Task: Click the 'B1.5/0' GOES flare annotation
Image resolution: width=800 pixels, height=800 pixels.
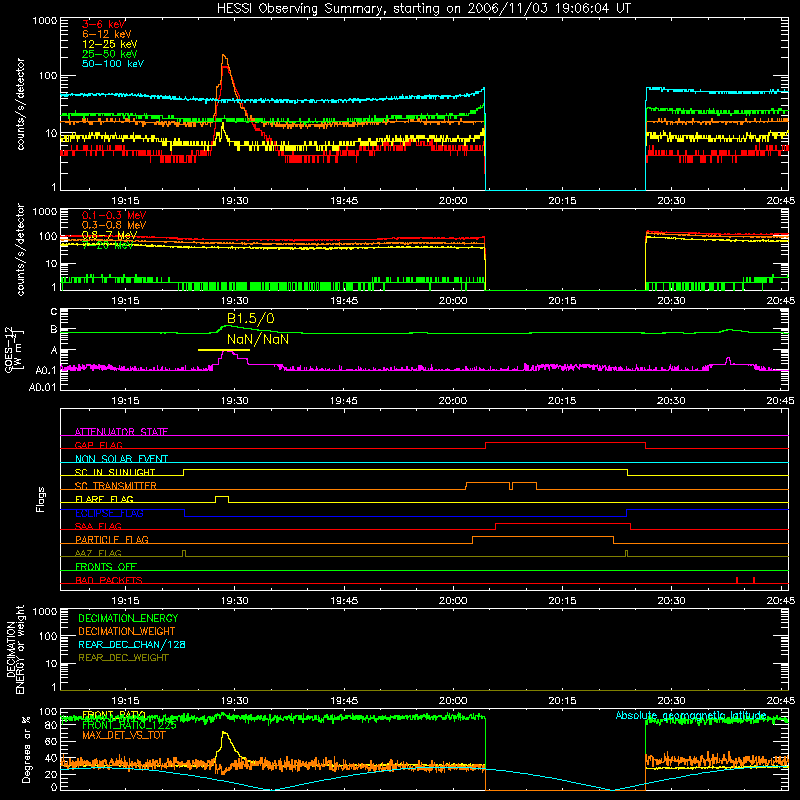Action: (251, 319)
